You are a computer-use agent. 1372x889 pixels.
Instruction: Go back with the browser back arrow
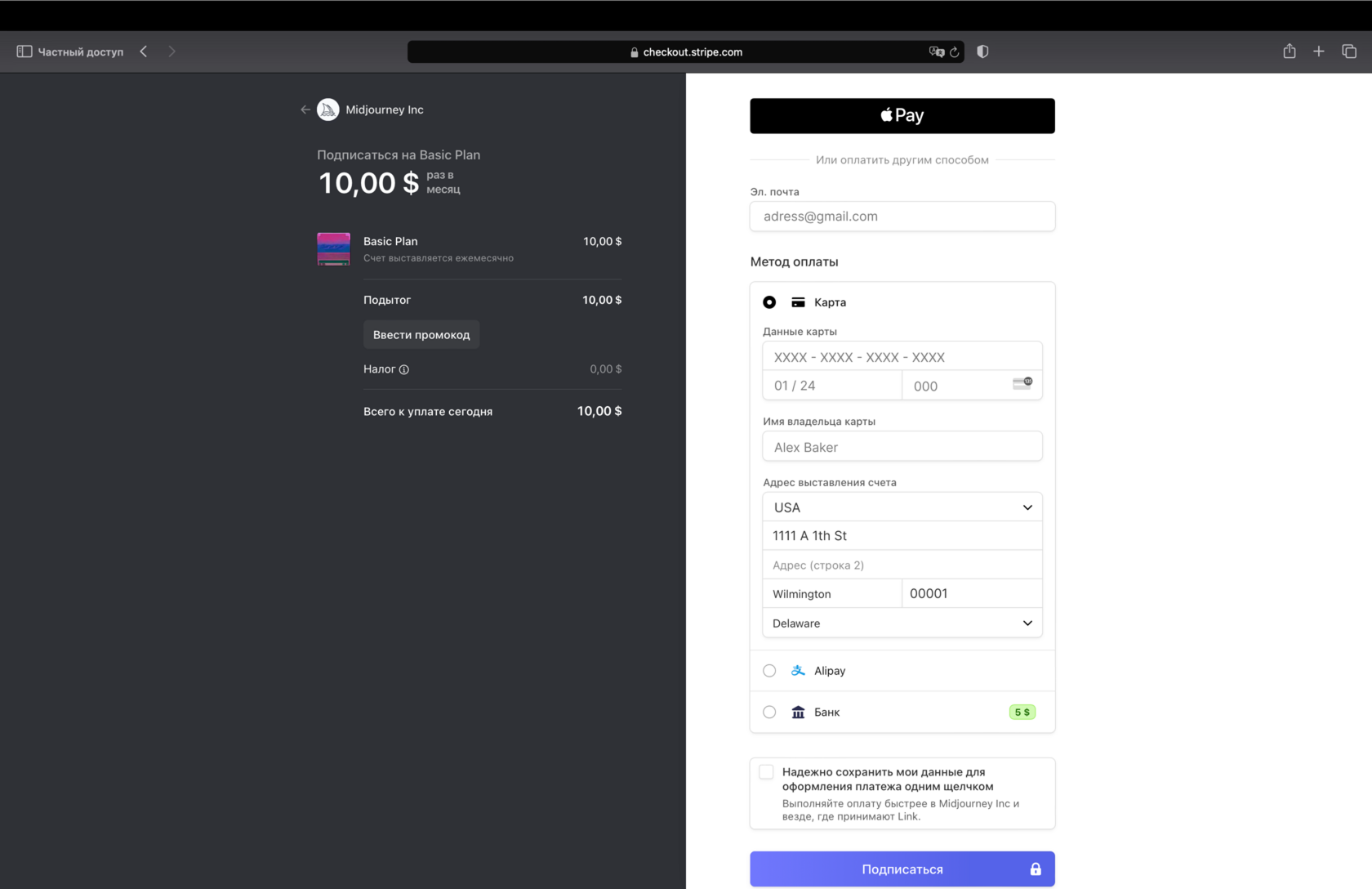click(144, 51)
